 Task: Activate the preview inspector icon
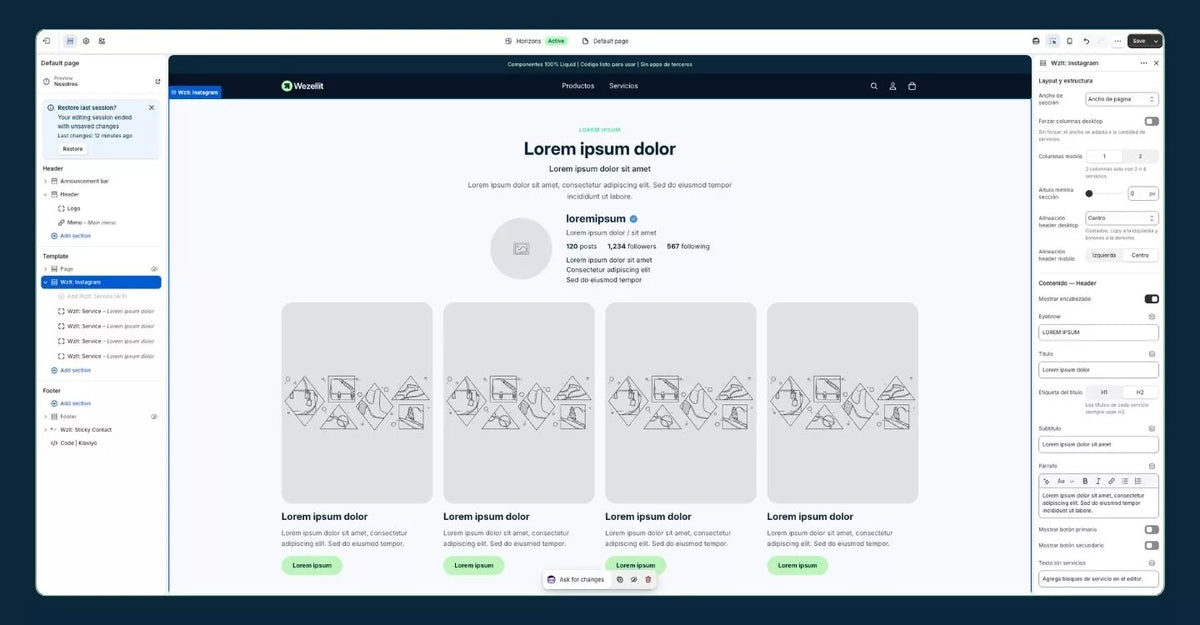point(1053,41)
